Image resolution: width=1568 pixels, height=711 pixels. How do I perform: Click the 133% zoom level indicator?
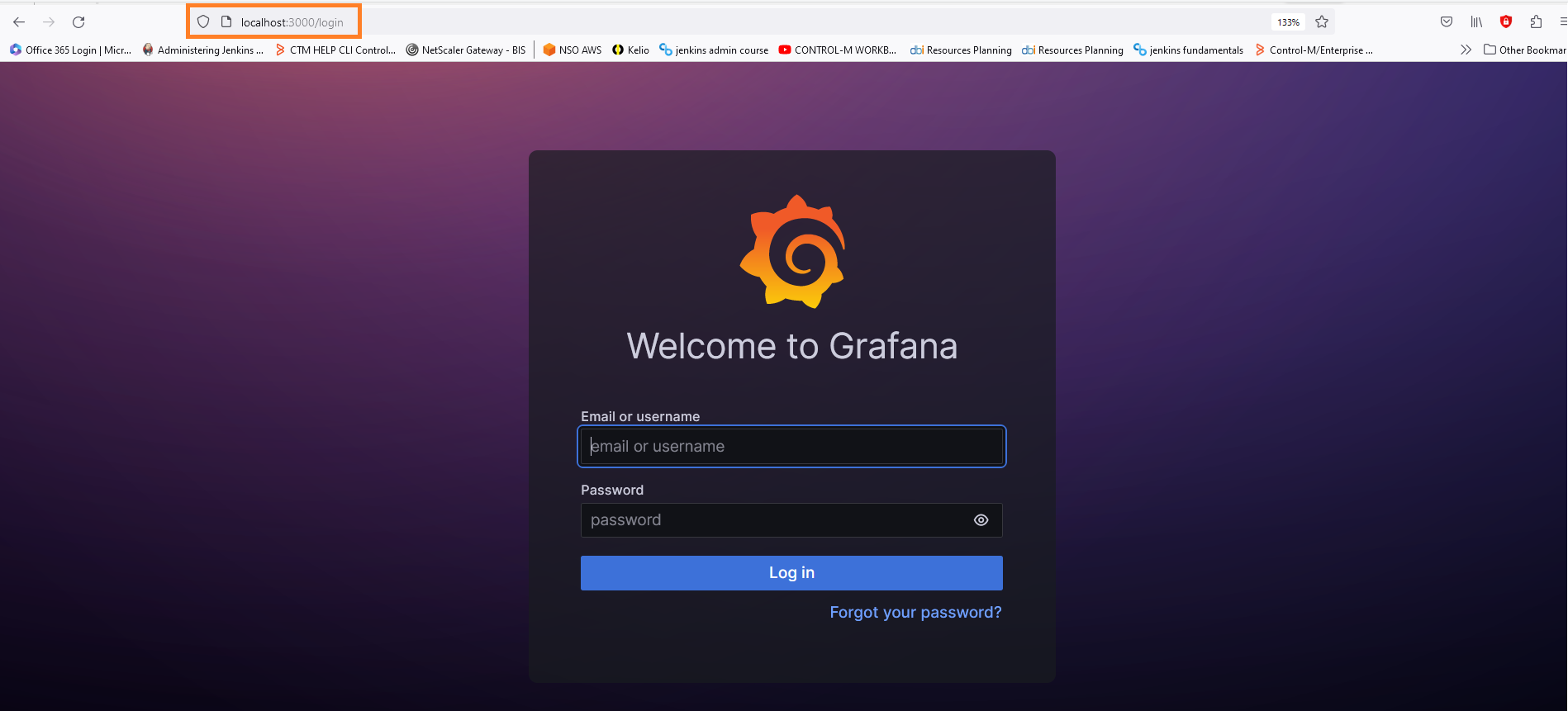(x=1288, y=22)
